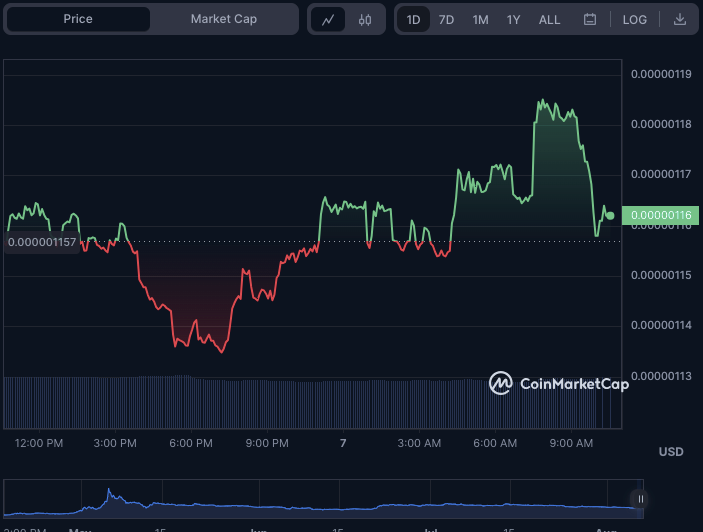
Task: Click the red price line's lowest dip
Action: point(222,351)
